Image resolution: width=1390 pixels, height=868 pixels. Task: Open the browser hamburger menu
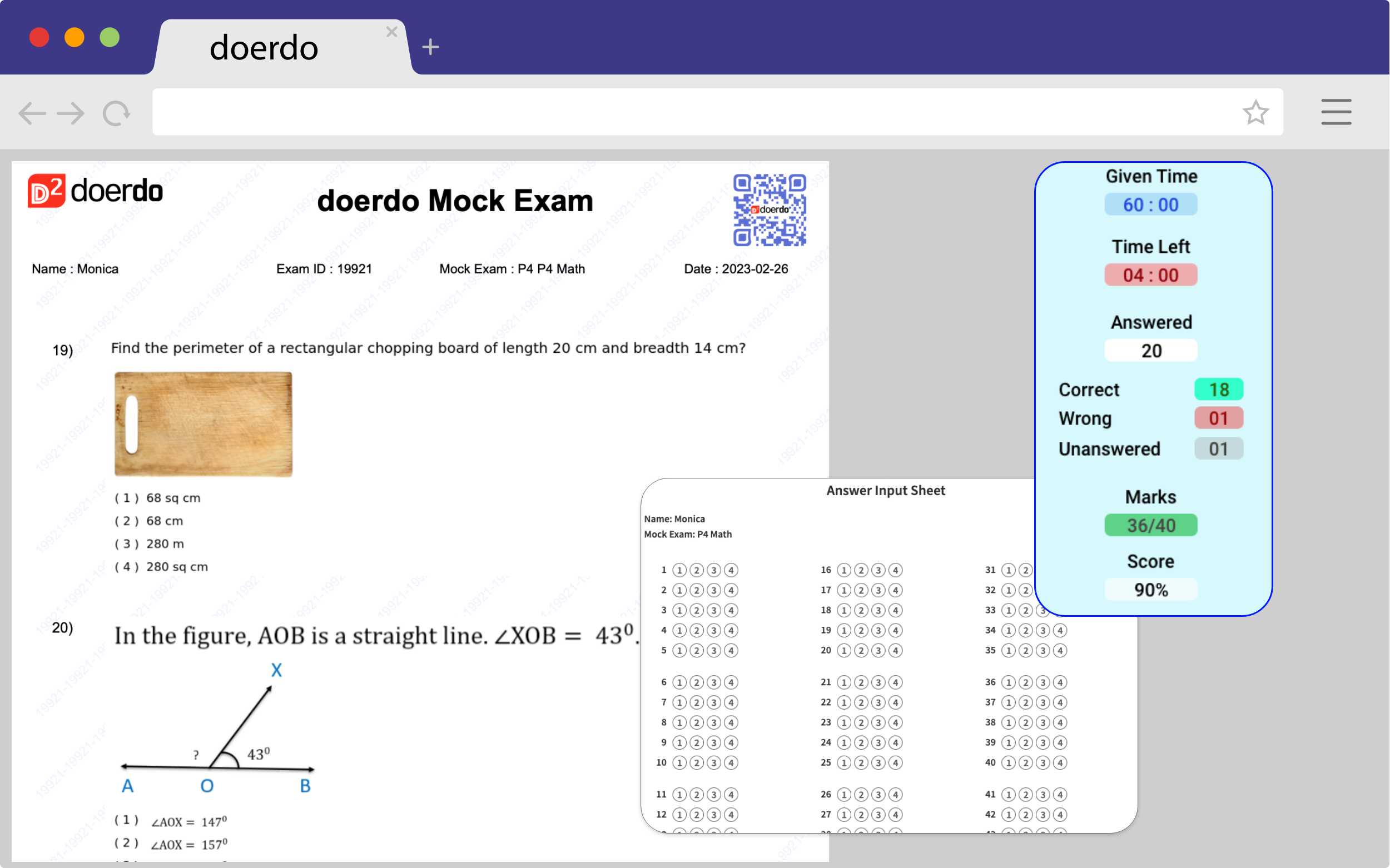[x=1337, y=112]
